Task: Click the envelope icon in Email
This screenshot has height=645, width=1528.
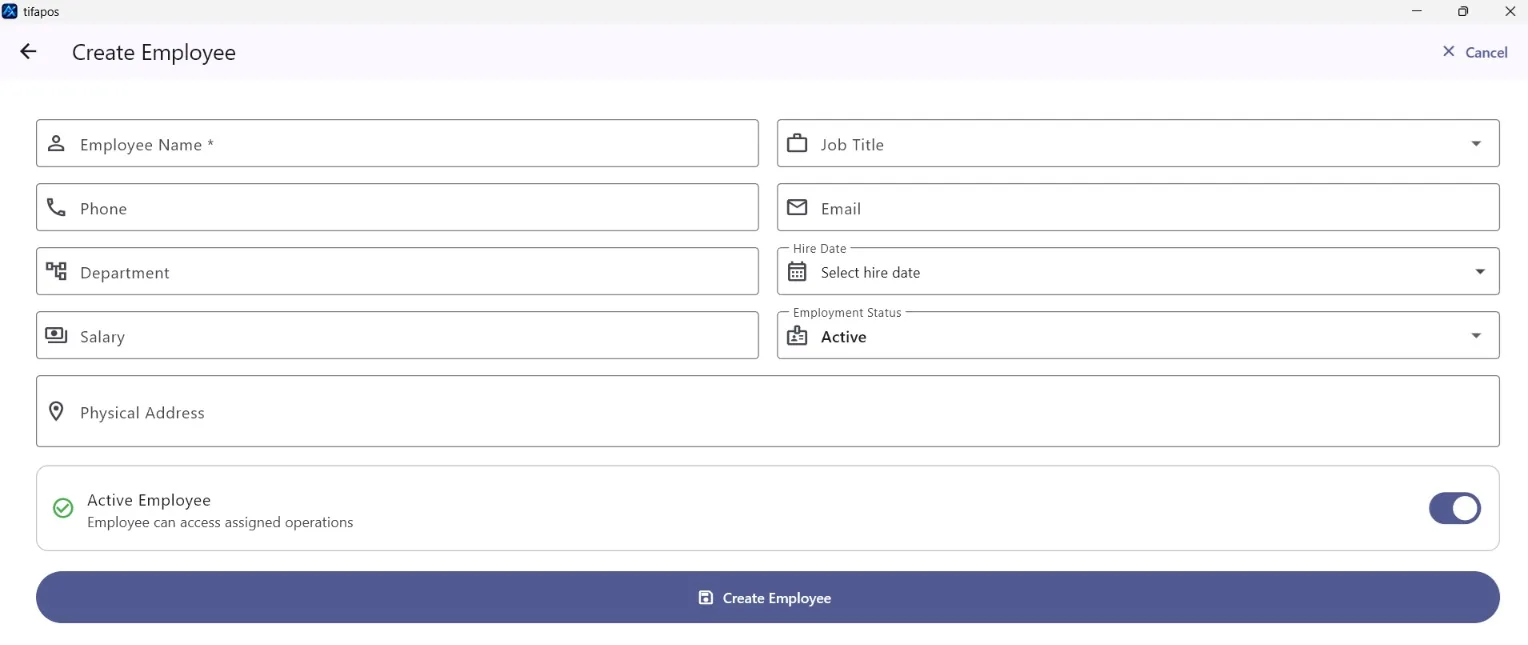Action: click(797, 208)
